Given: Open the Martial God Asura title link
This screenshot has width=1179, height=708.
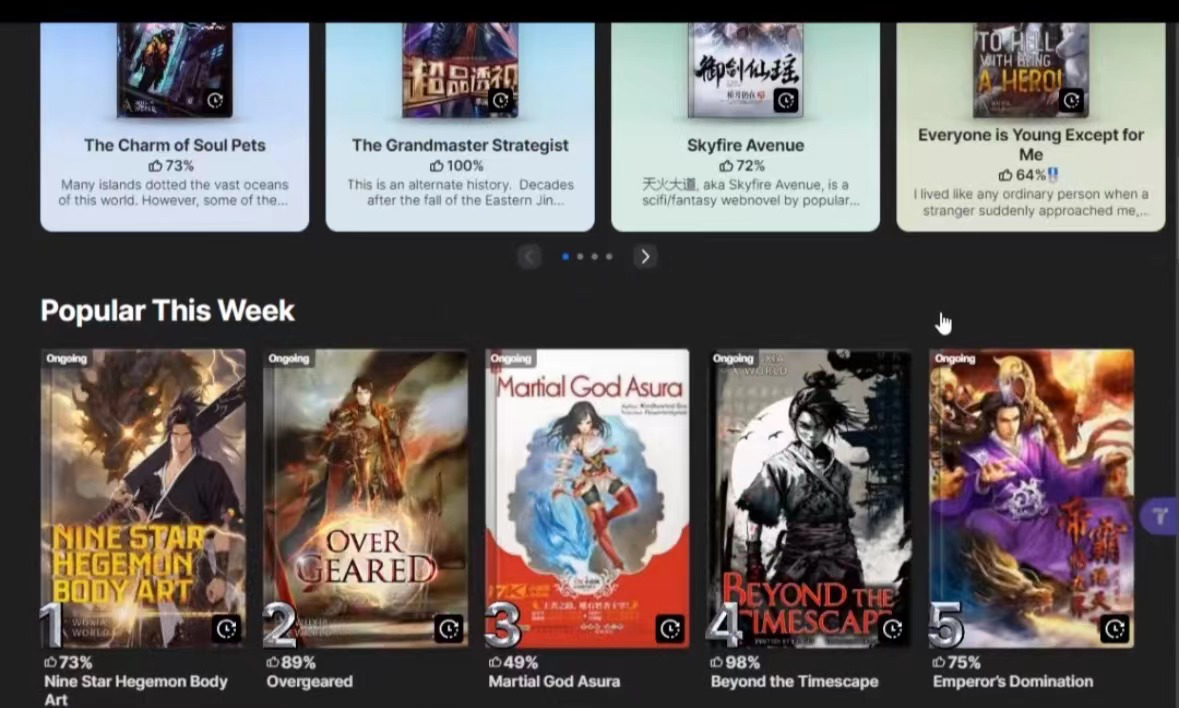Looking at the screenshot, I should click(x=554, y=682).
